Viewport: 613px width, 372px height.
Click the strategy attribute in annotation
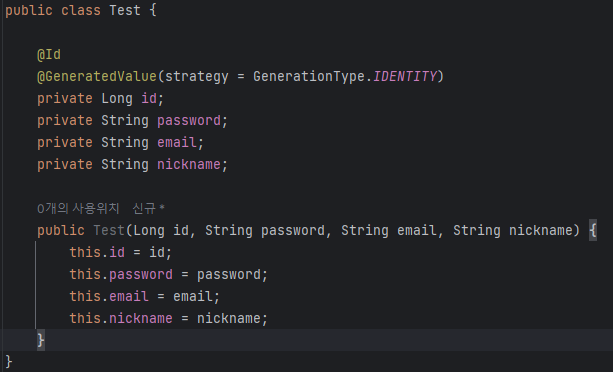click(x=197, y=76)
